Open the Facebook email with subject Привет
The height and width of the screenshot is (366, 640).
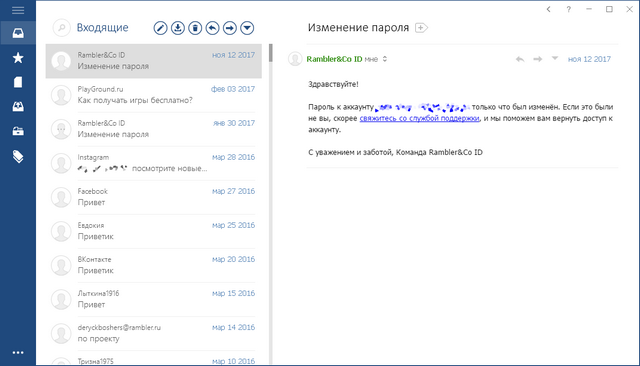click(153, 197)
